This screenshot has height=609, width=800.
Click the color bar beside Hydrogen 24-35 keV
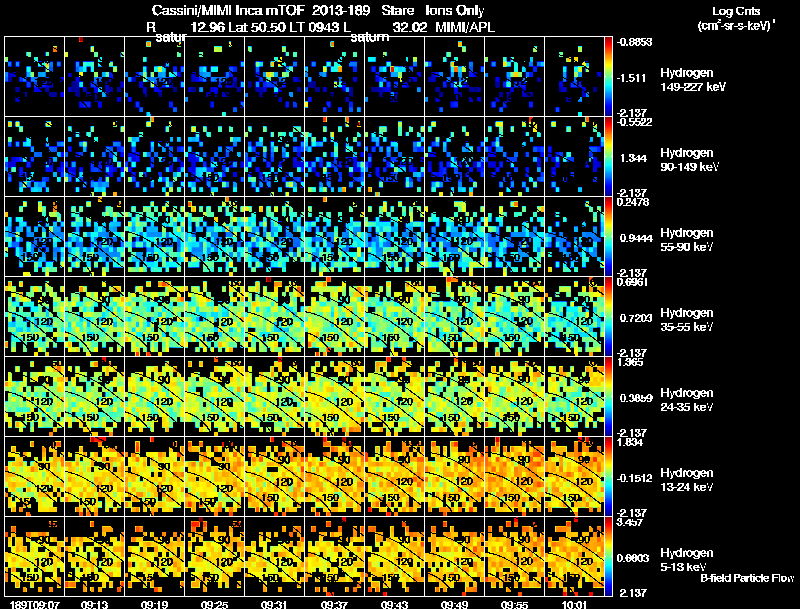click(x=608, y=397)
